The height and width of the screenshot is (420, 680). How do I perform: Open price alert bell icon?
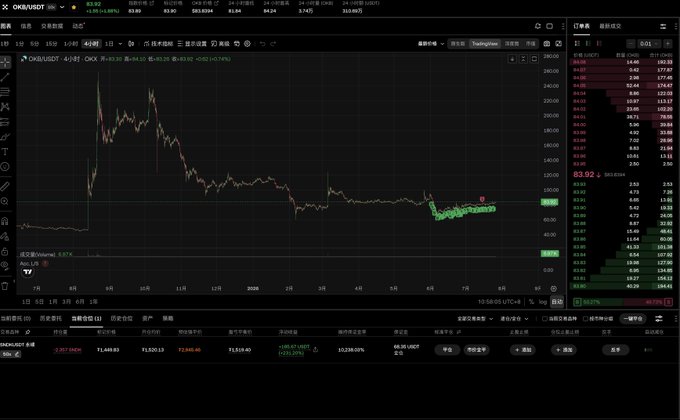click(x=538, y=26)
